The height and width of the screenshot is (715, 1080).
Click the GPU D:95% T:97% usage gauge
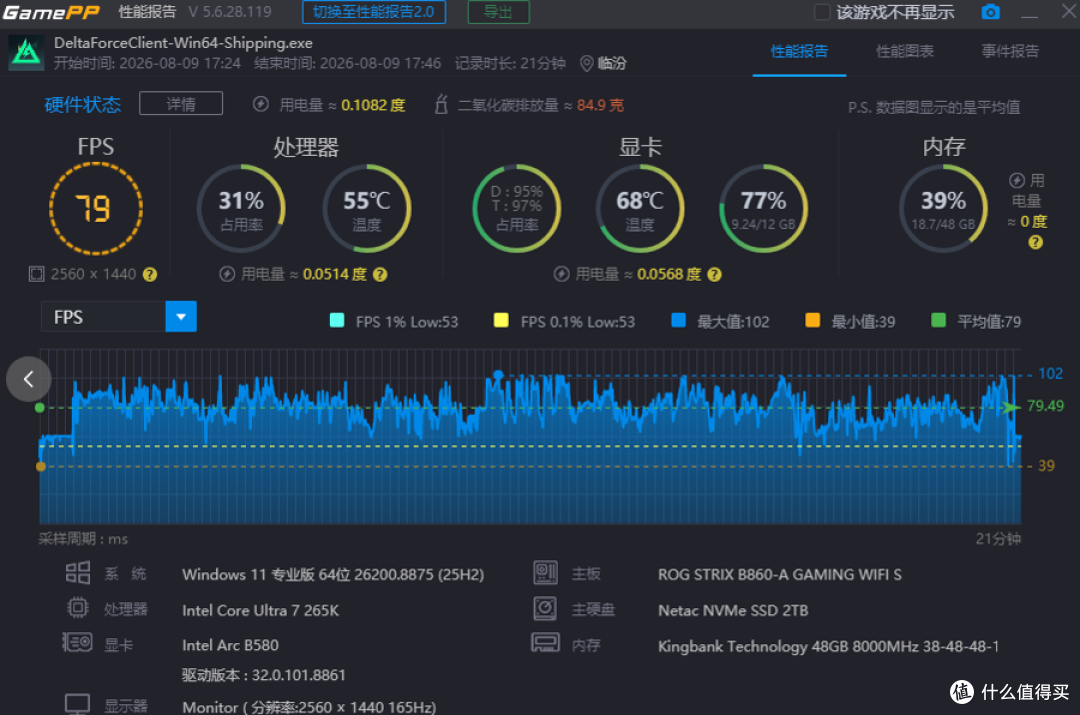tap(517, 209)
